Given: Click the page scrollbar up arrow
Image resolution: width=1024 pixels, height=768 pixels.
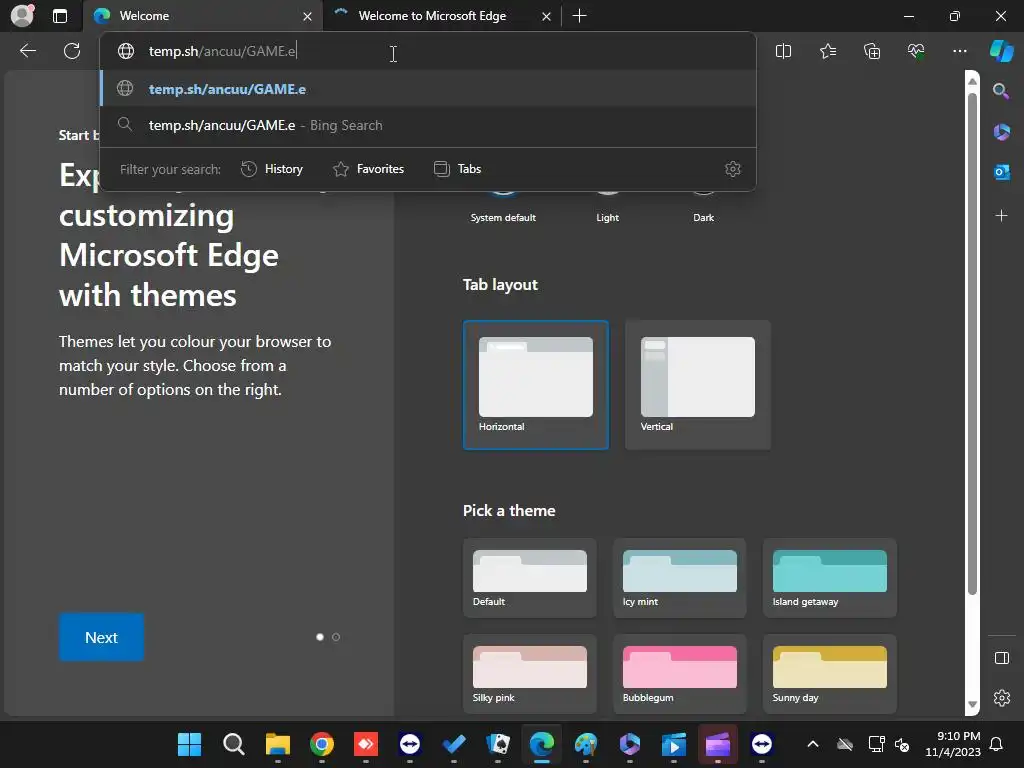Looking at the screenshot, I should point(972,81).
